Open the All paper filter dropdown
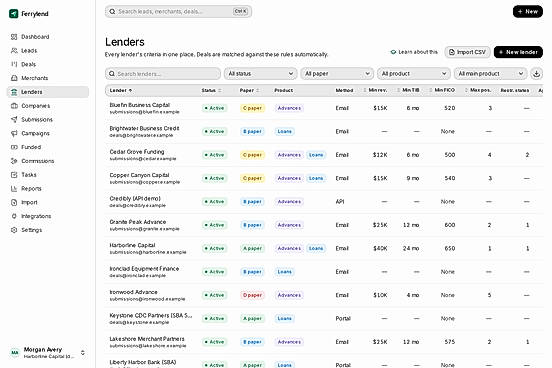 click(x=337, y=74)
